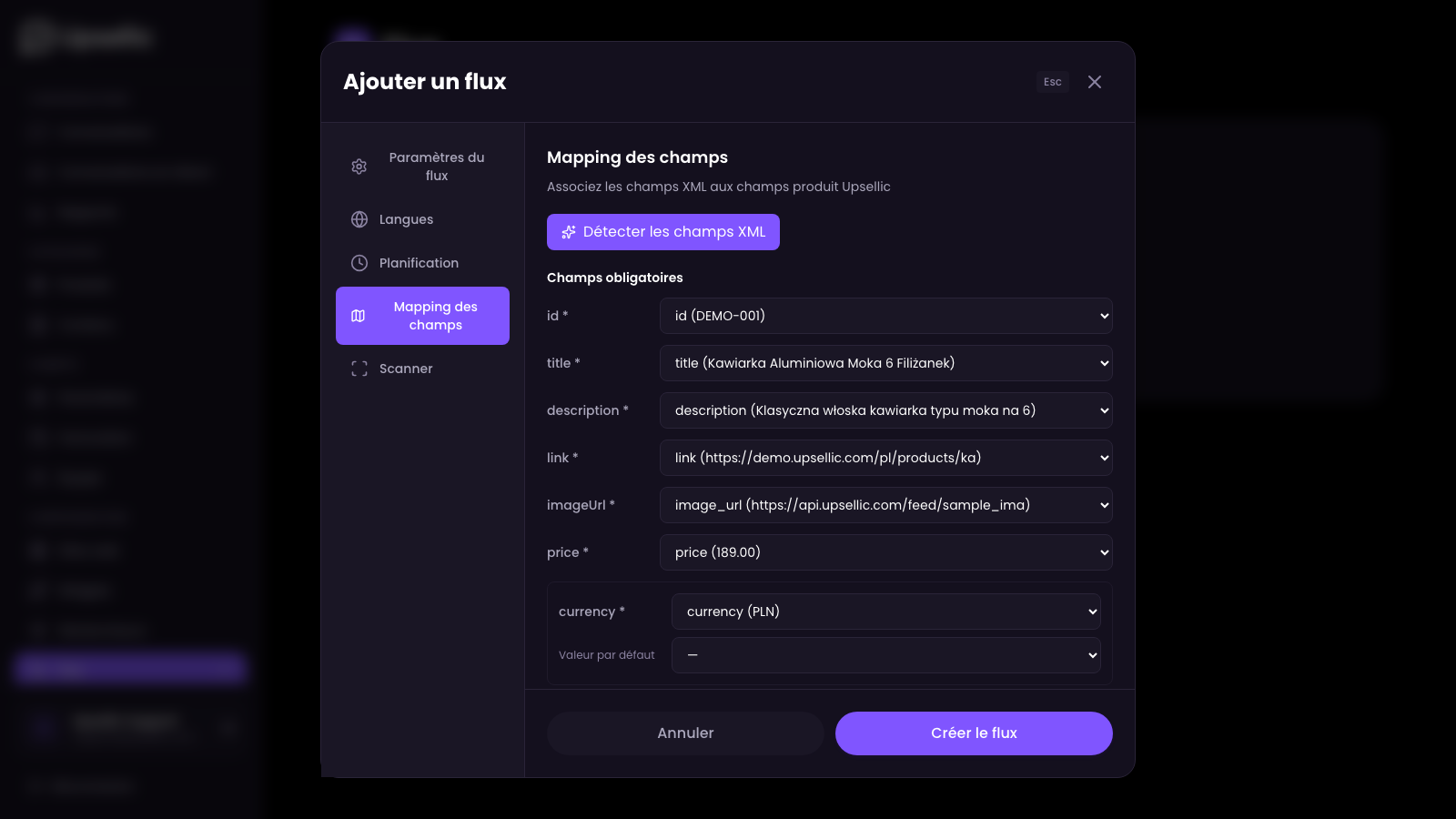Screen dimensions: 1456x819
Task: Open the description mapping dropdown
Action: tap(885, 410)
